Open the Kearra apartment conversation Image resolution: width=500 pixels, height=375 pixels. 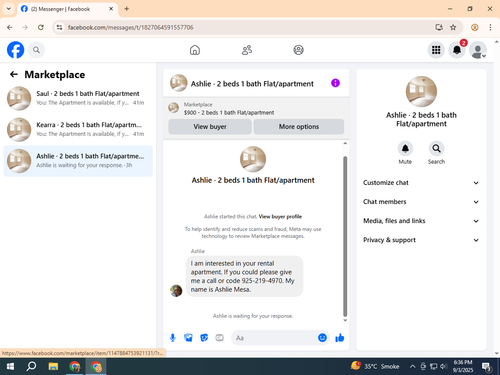point(78,129)
